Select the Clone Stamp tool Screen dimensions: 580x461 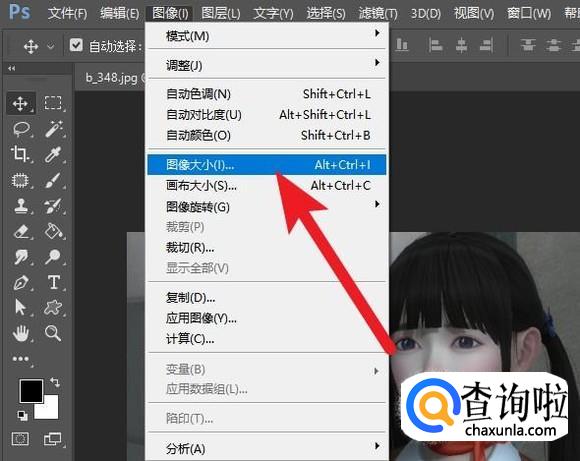click(x=21, y=206)
